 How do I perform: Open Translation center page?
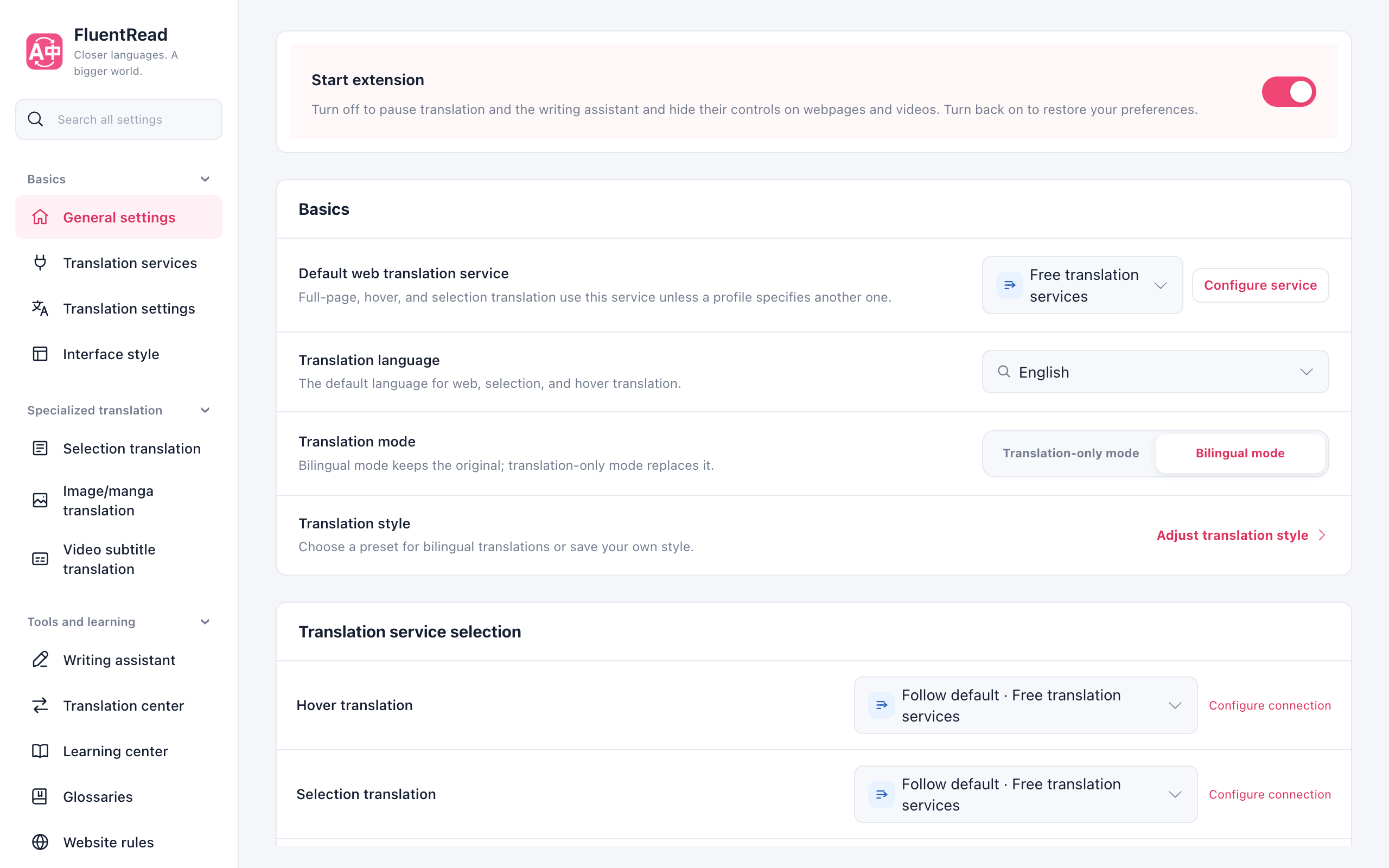(x=118, y=705)
